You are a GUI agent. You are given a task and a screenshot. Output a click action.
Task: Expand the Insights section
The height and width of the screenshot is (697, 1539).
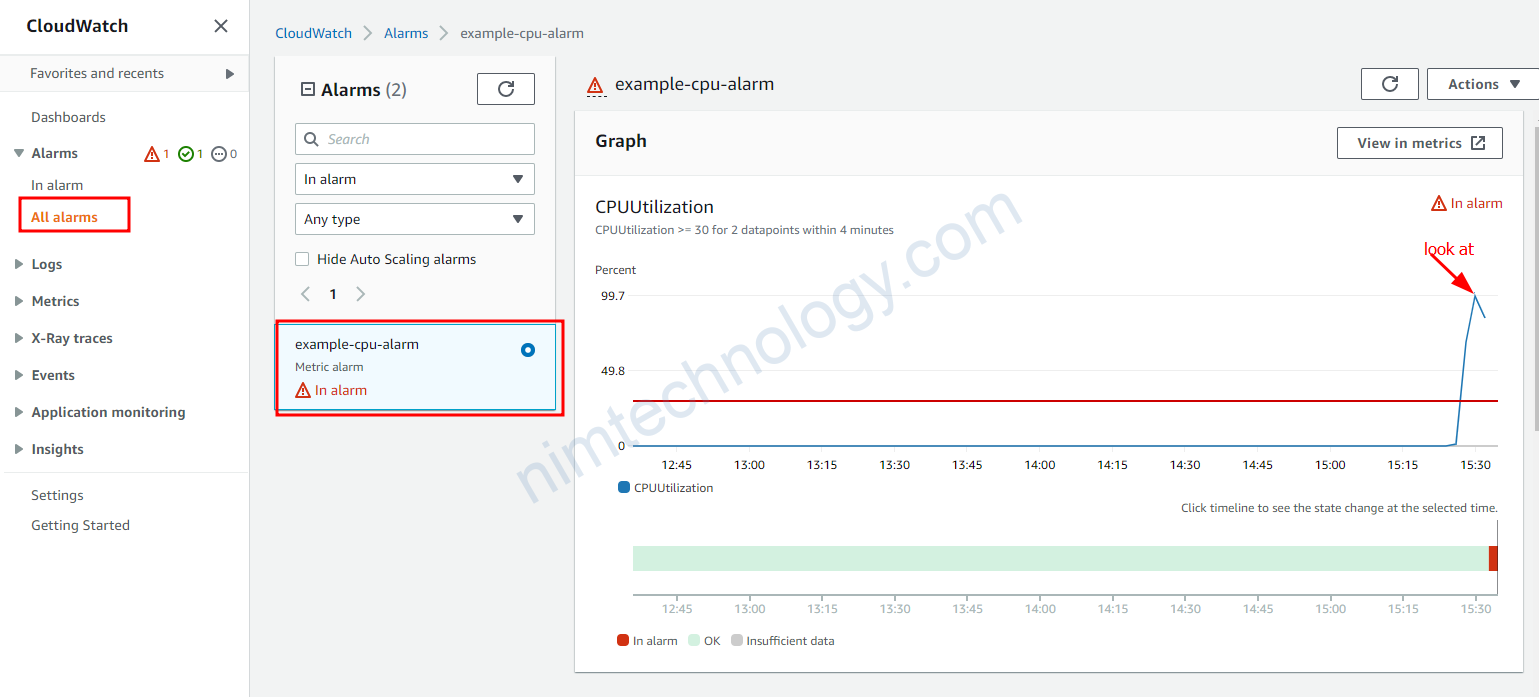tap(19, 449)
